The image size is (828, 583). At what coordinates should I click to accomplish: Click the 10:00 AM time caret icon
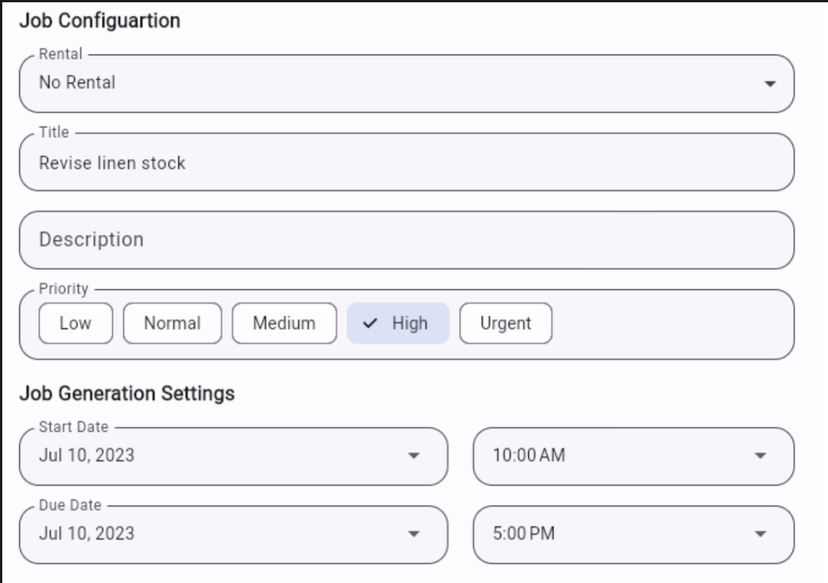point(760,456)
